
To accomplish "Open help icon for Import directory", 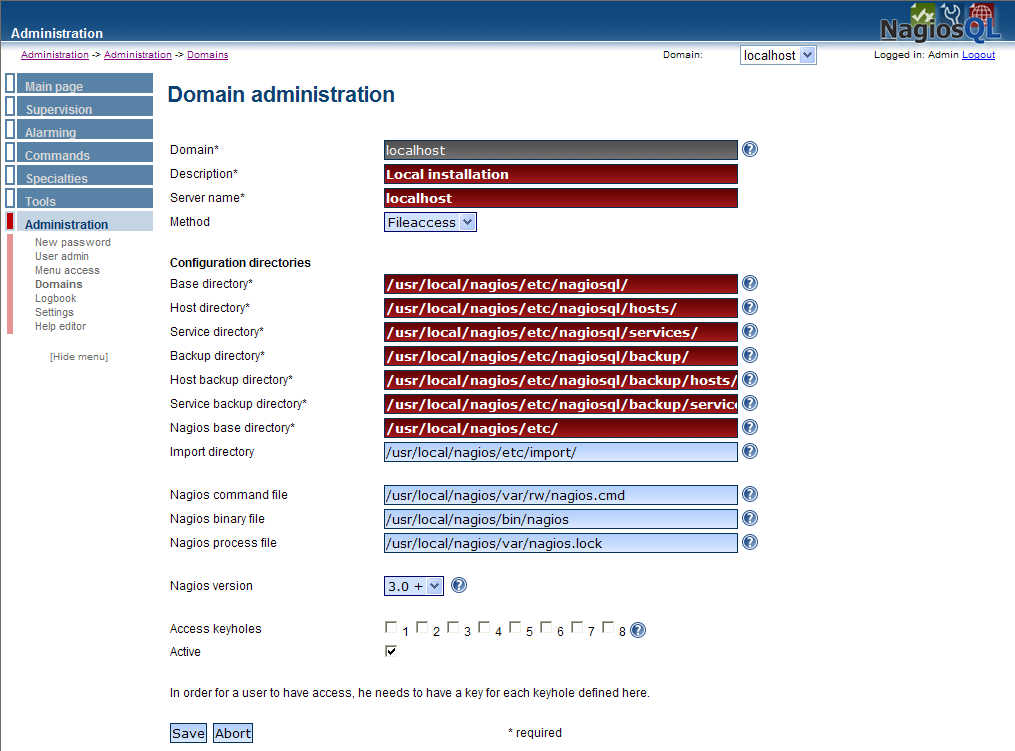I will pos(750,451).
